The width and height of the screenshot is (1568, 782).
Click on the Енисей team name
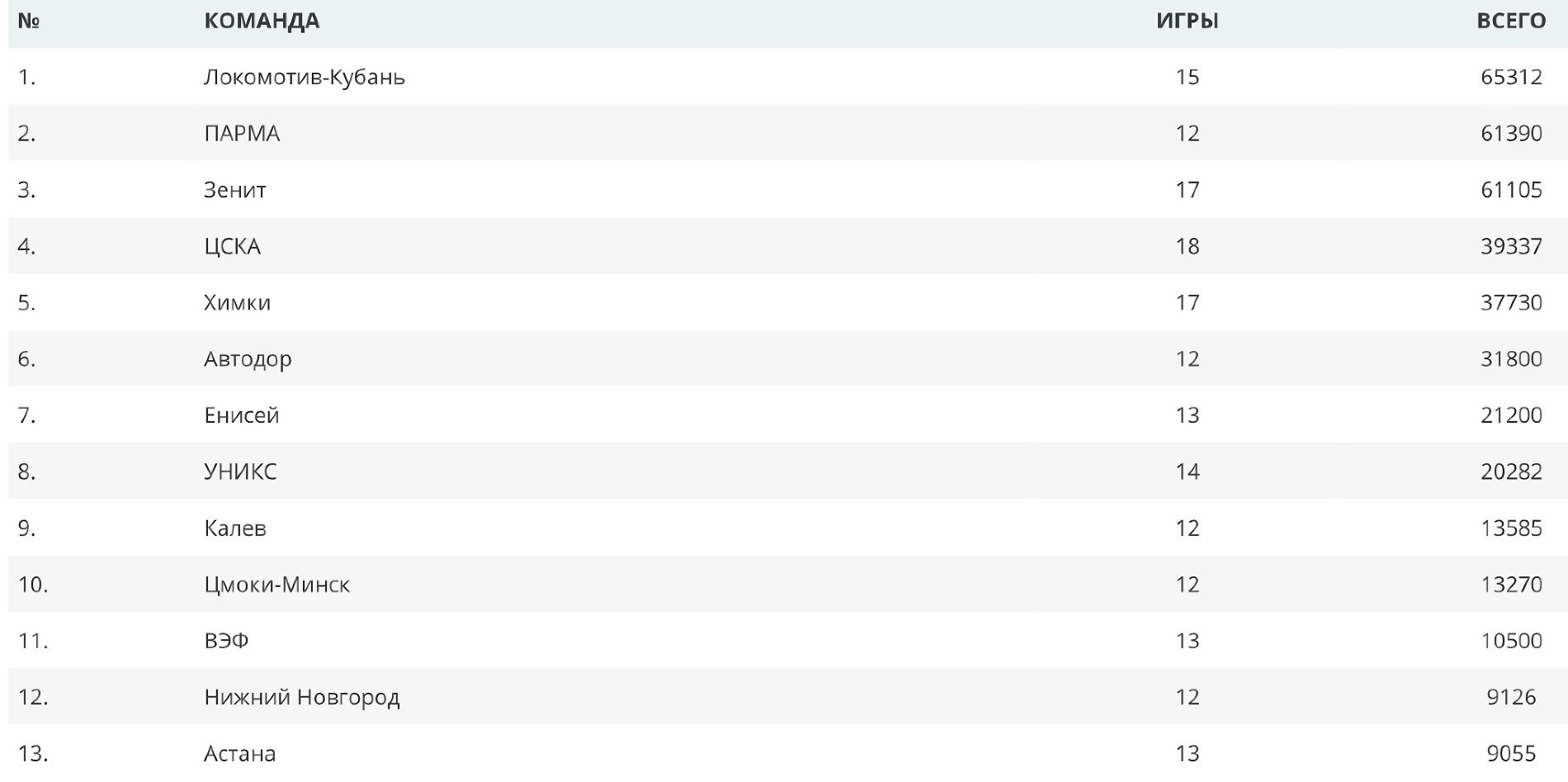(241, 415)
